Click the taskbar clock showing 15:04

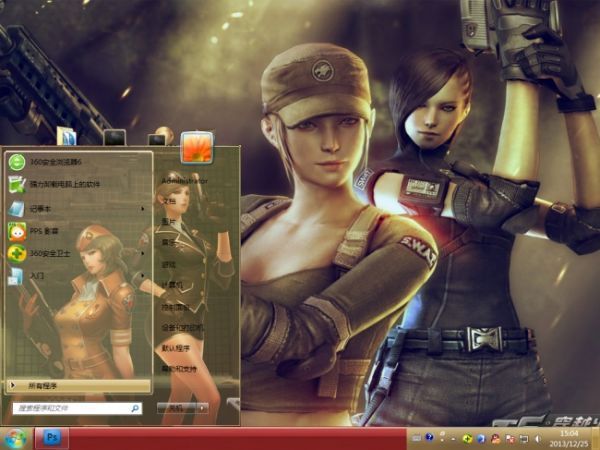click(x=569, y=439)
